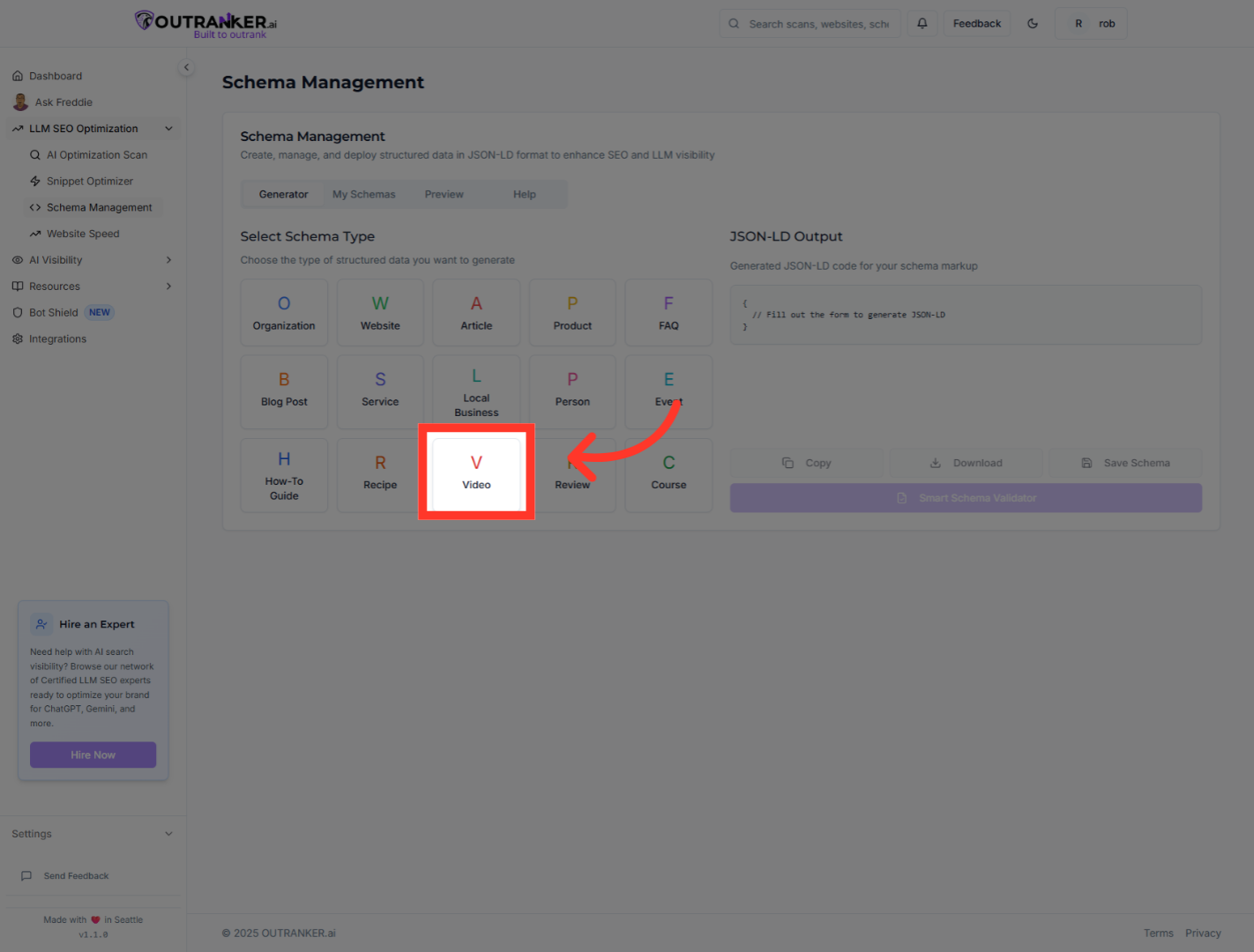This screenshot has height=952, width=1254.
Task: Select the Blog Post schema card
Action: (284, 392)
